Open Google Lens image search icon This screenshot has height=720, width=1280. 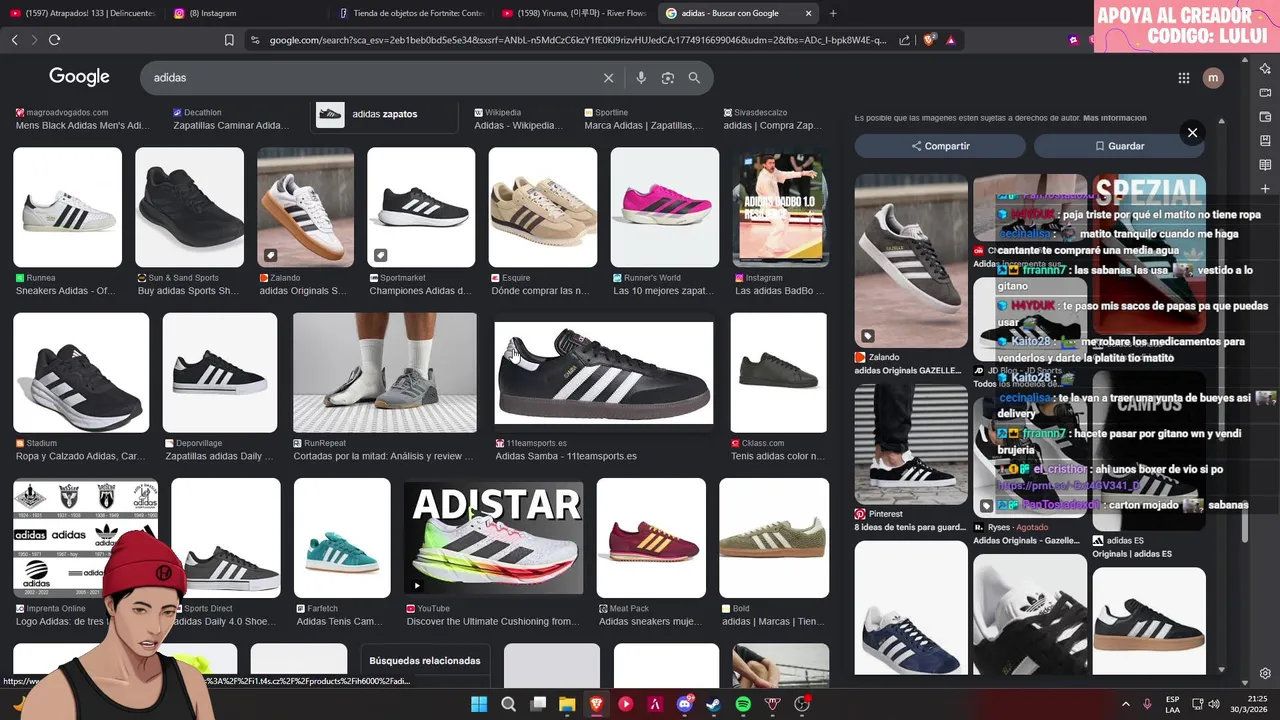(x=667, y=77)
